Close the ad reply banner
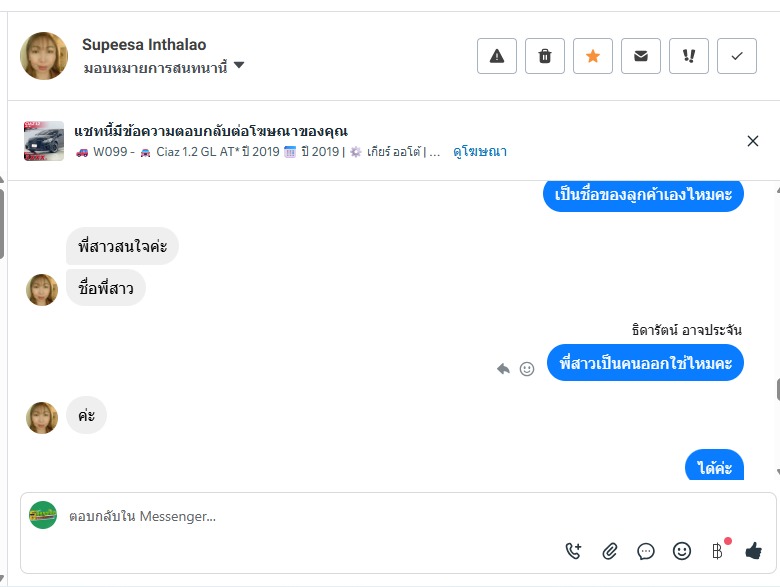 (x=753, y=141)
